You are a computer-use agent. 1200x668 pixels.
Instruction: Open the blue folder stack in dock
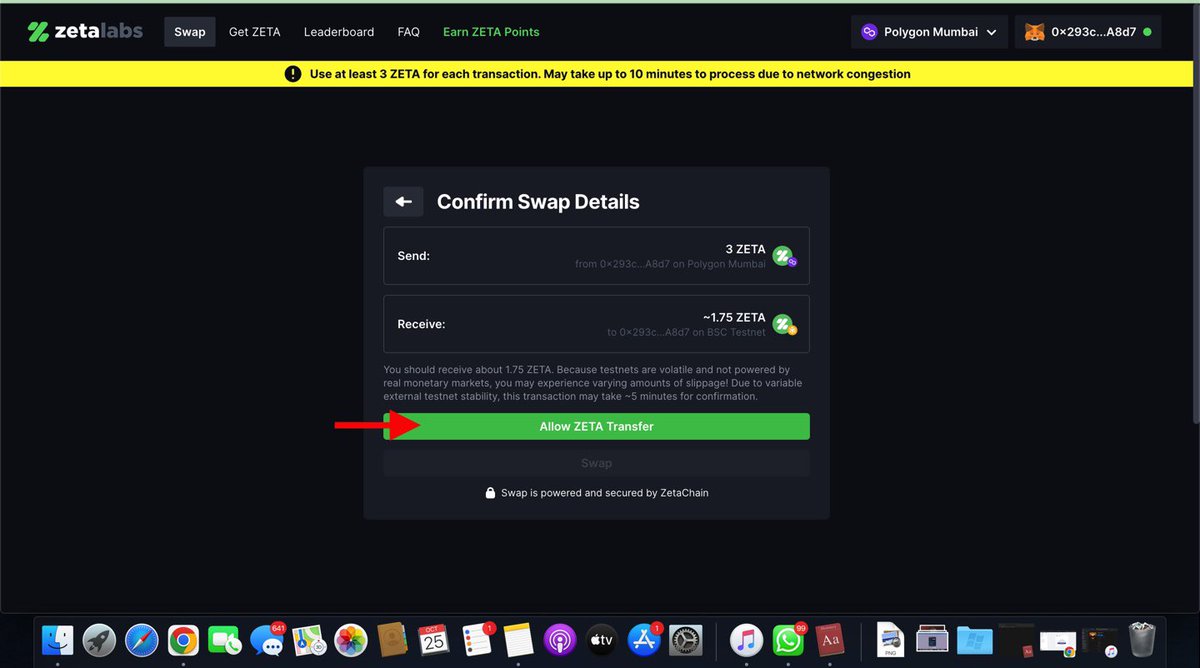tap(974, 639)
